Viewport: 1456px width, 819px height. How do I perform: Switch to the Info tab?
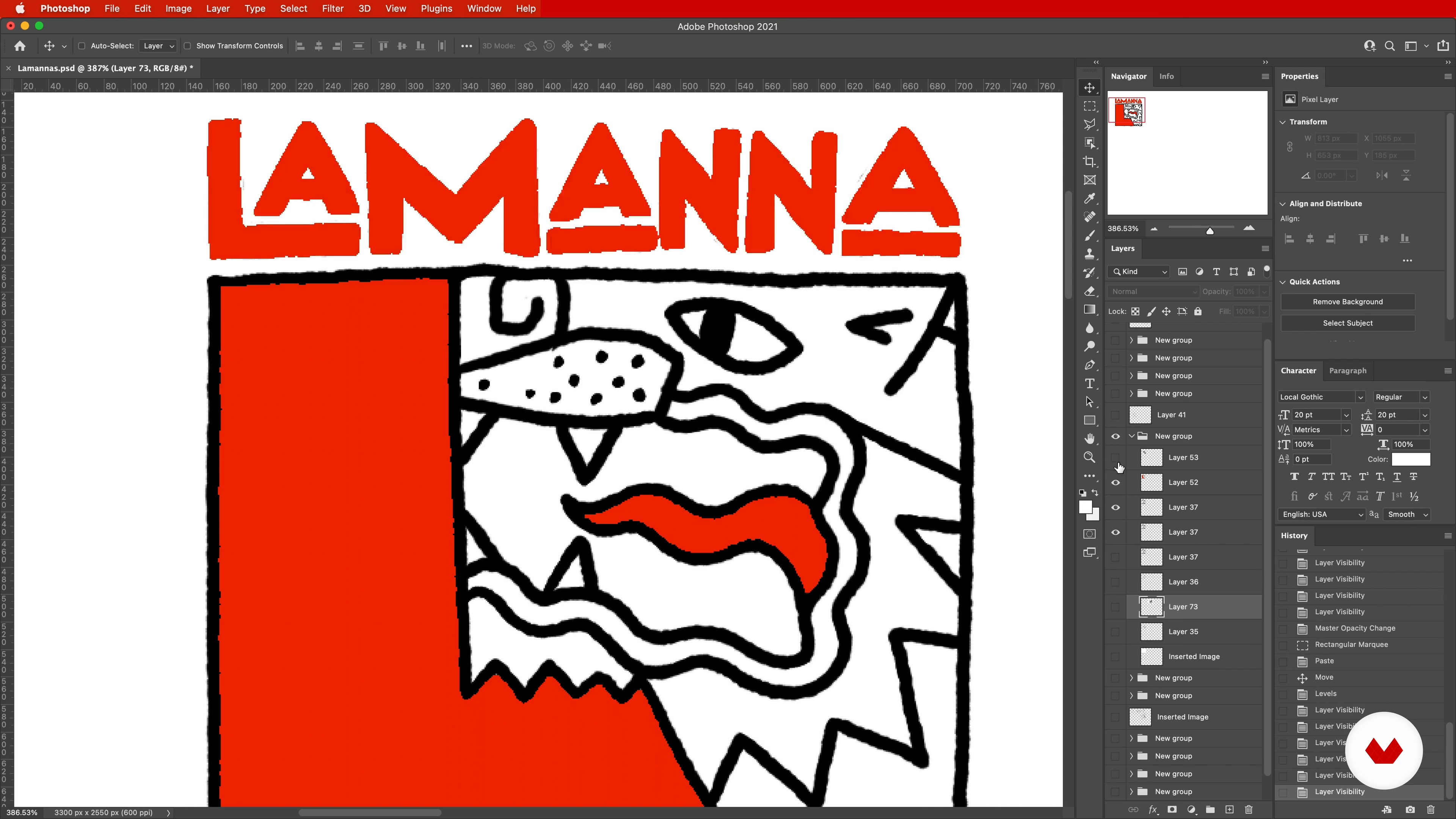point(1166,76)
